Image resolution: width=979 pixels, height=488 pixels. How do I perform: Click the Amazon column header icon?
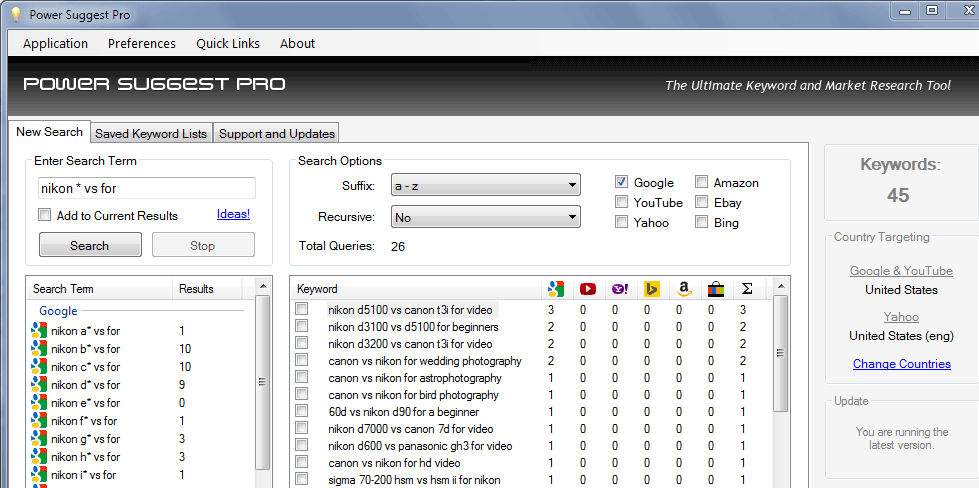coord(684,289)
